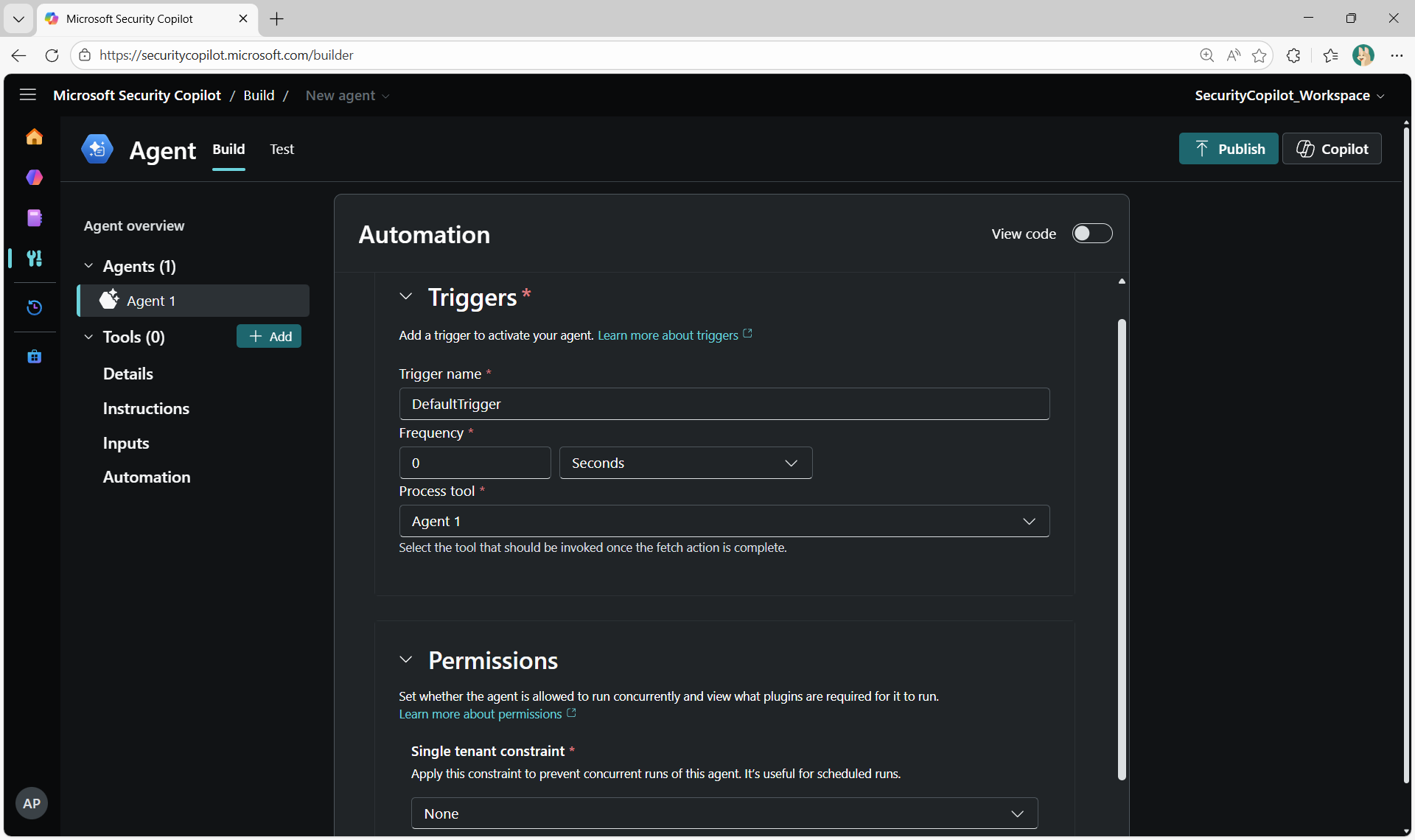The image size is (1415, 840).
Task: Open the Single tenant constraint dropdown
Action: point(724,813)
